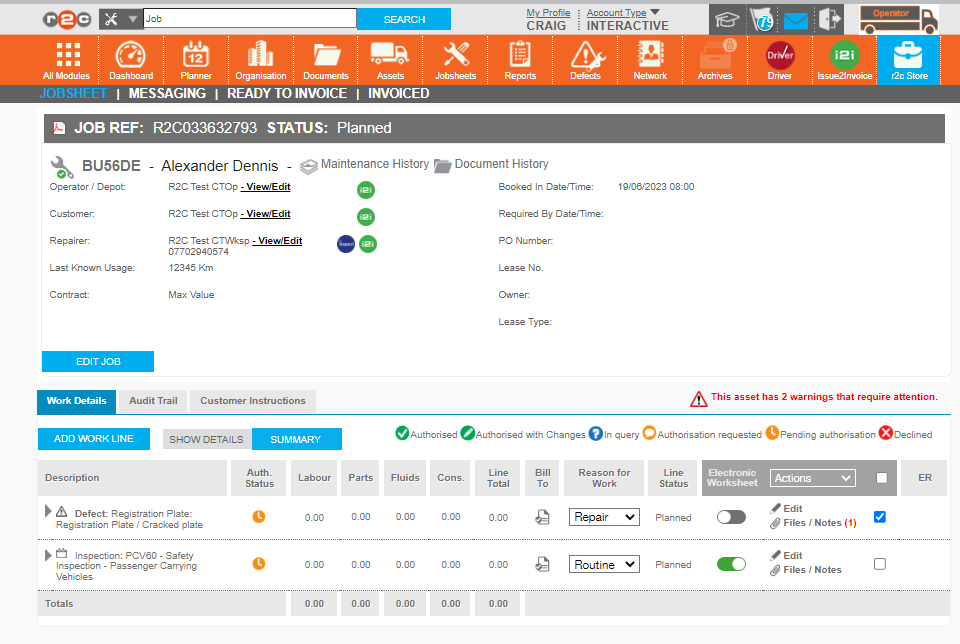Click the Maintenance History link
This screenshot has width=960, height=644.
(x=374, y=164)
